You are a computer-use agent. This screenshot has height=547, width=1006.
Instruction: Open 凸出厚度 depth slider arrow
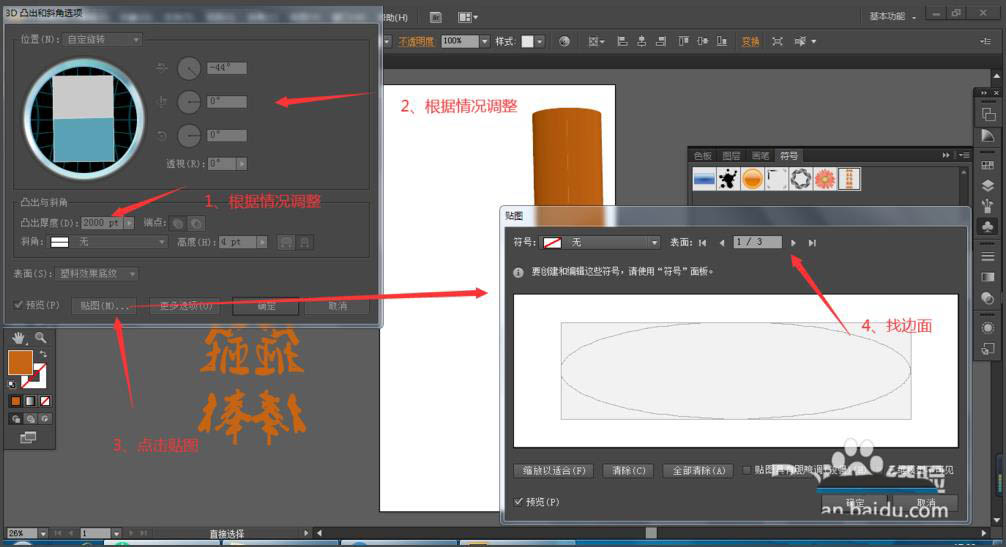130,223
